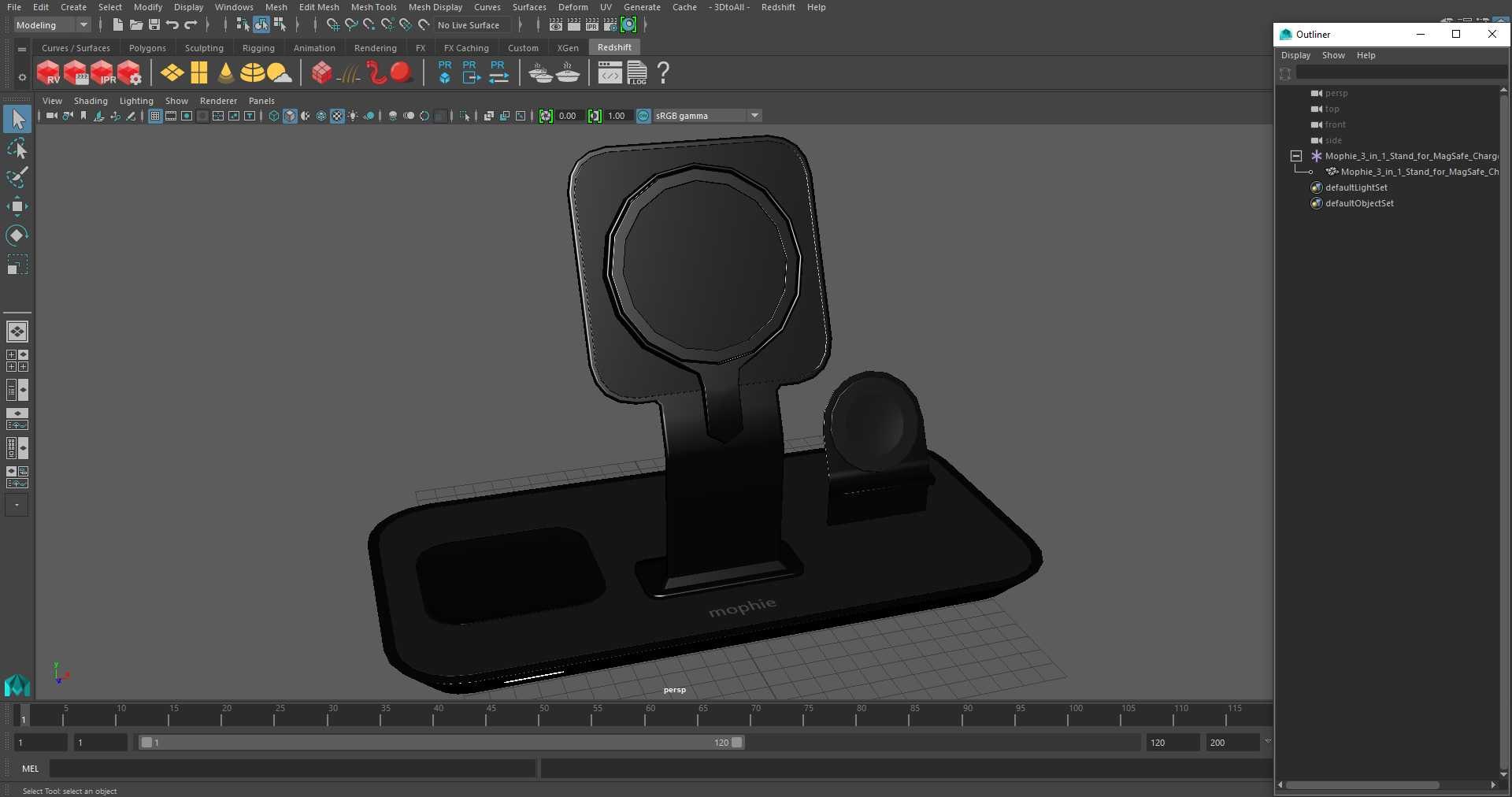
Task: Select the Lasso selection tool
Action: [17, 149]
